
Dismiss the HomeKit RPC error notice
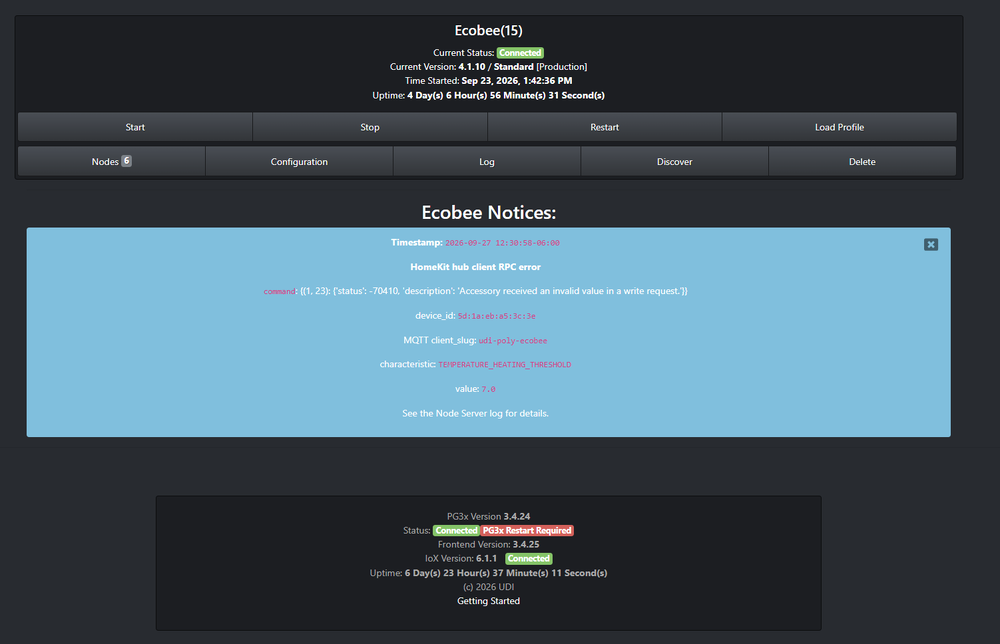(x=930, y=244)
